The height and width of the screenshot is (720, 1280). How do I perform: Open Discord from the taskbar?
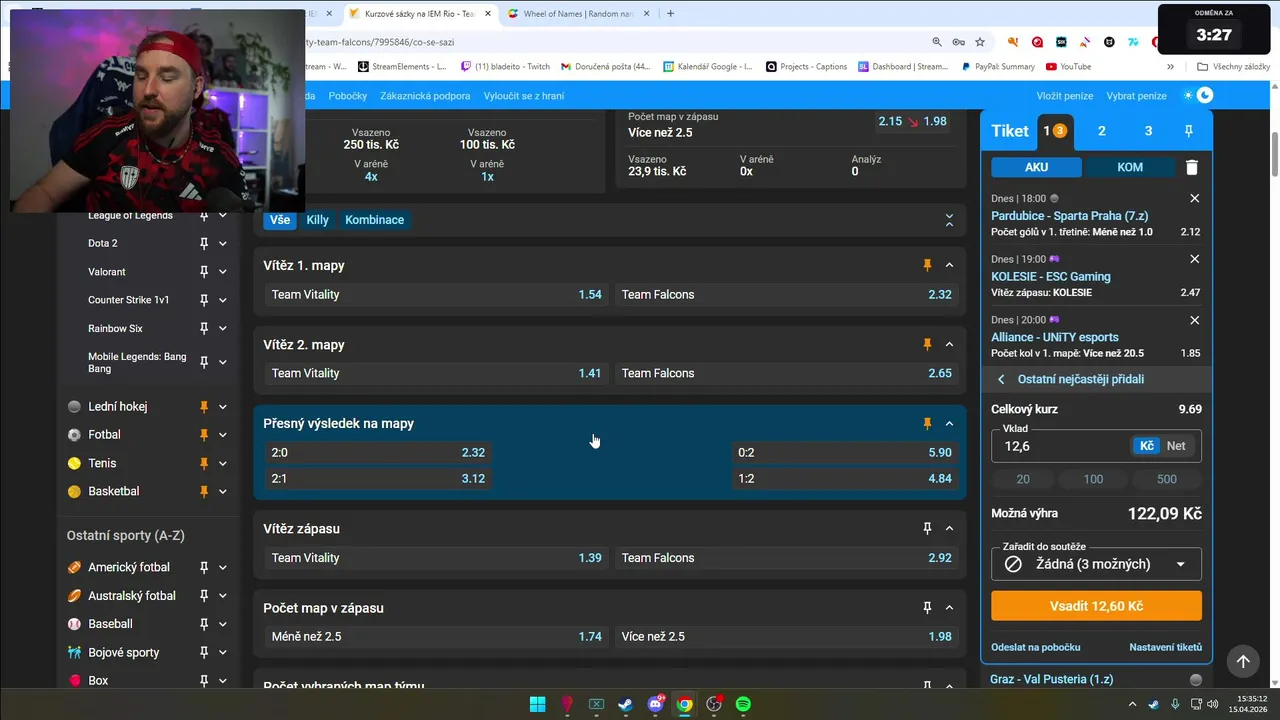(x=655, y=704)
